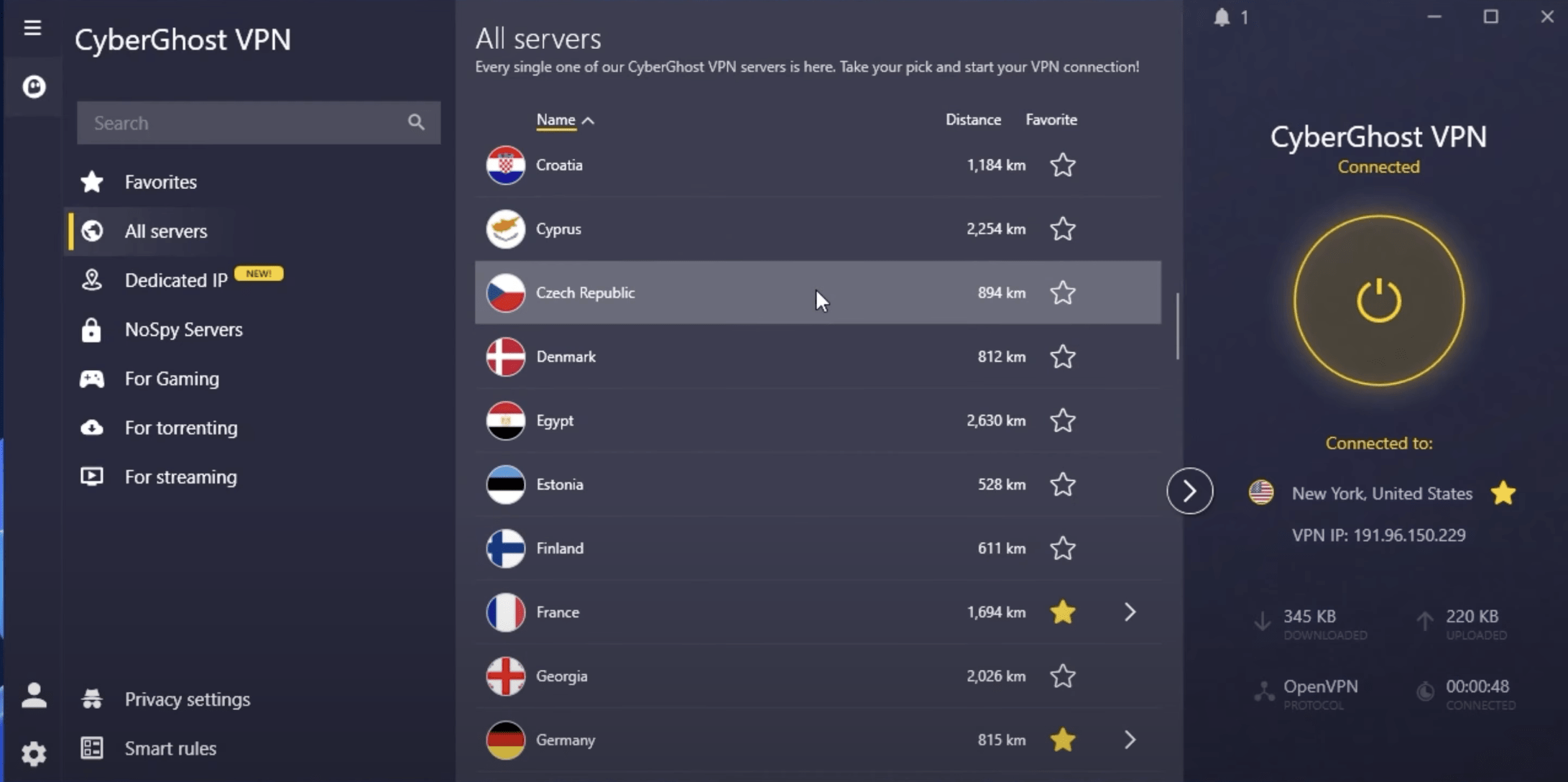This screenshot has height=782, width=1568.
Task: Click the CyberGhost ghost logo icon
Action: (x=34, y=87)
